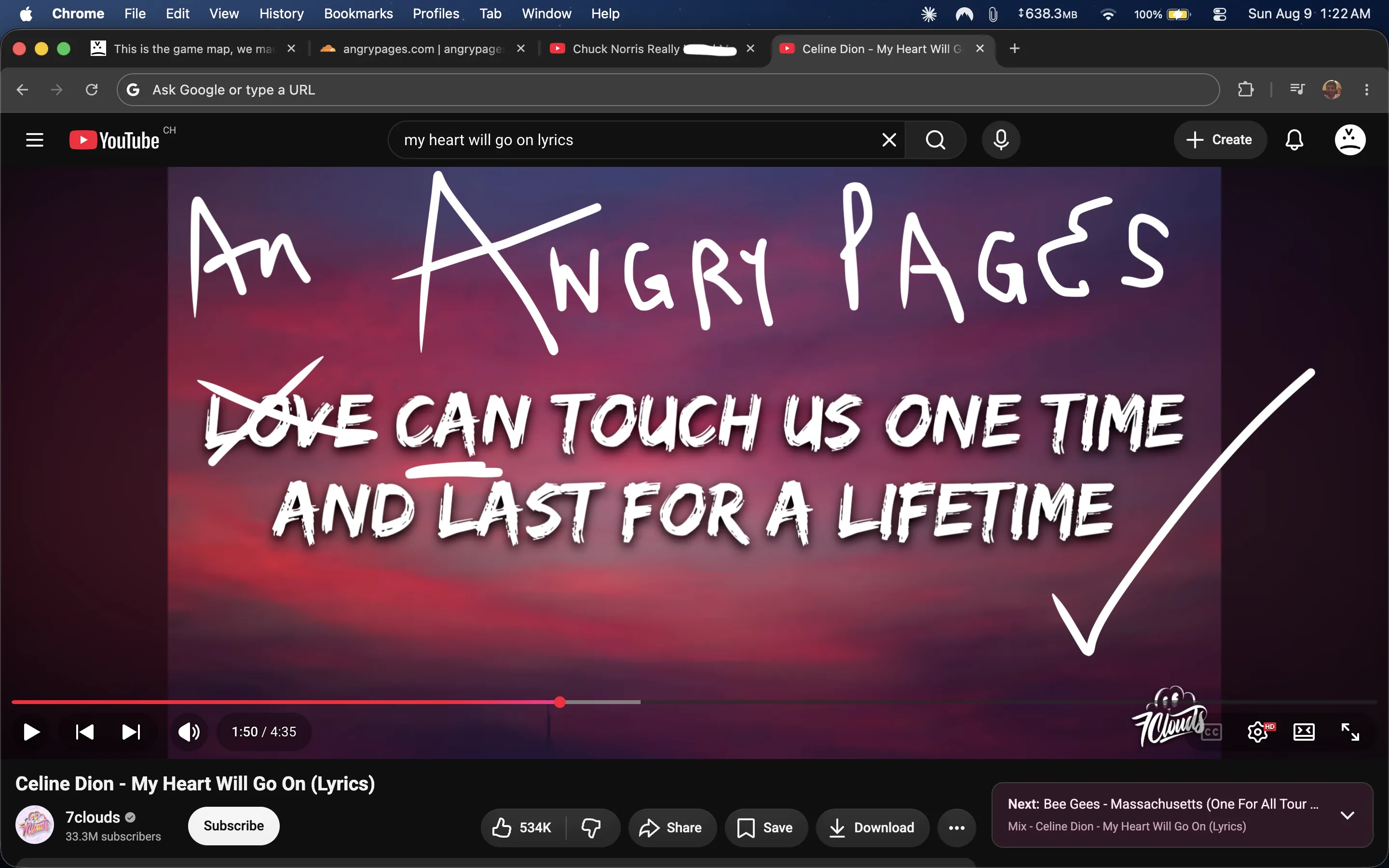The width and height of the screenshot is (1389, 868).
Task: Seek the video using the progress bar
Action: click(x=694, y=702)
